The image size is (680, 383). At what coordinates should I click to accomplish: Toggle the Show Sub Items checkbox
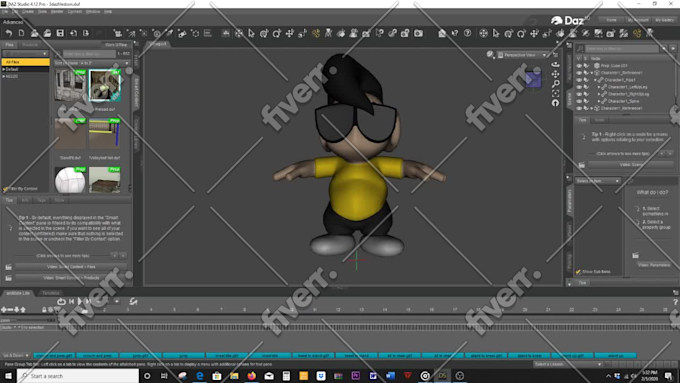(579, 272)
